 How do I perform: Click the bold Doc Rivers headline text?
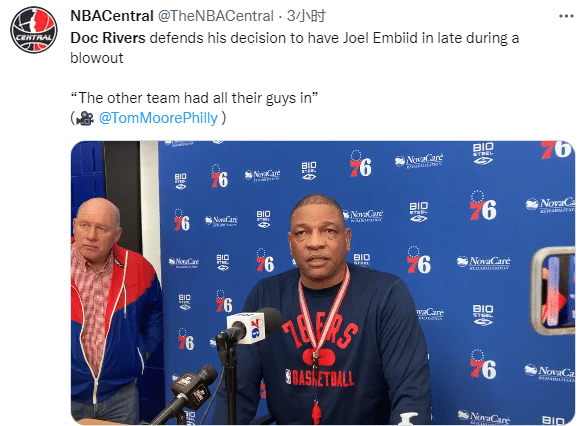pyautogui.click(x=108, y=38)
